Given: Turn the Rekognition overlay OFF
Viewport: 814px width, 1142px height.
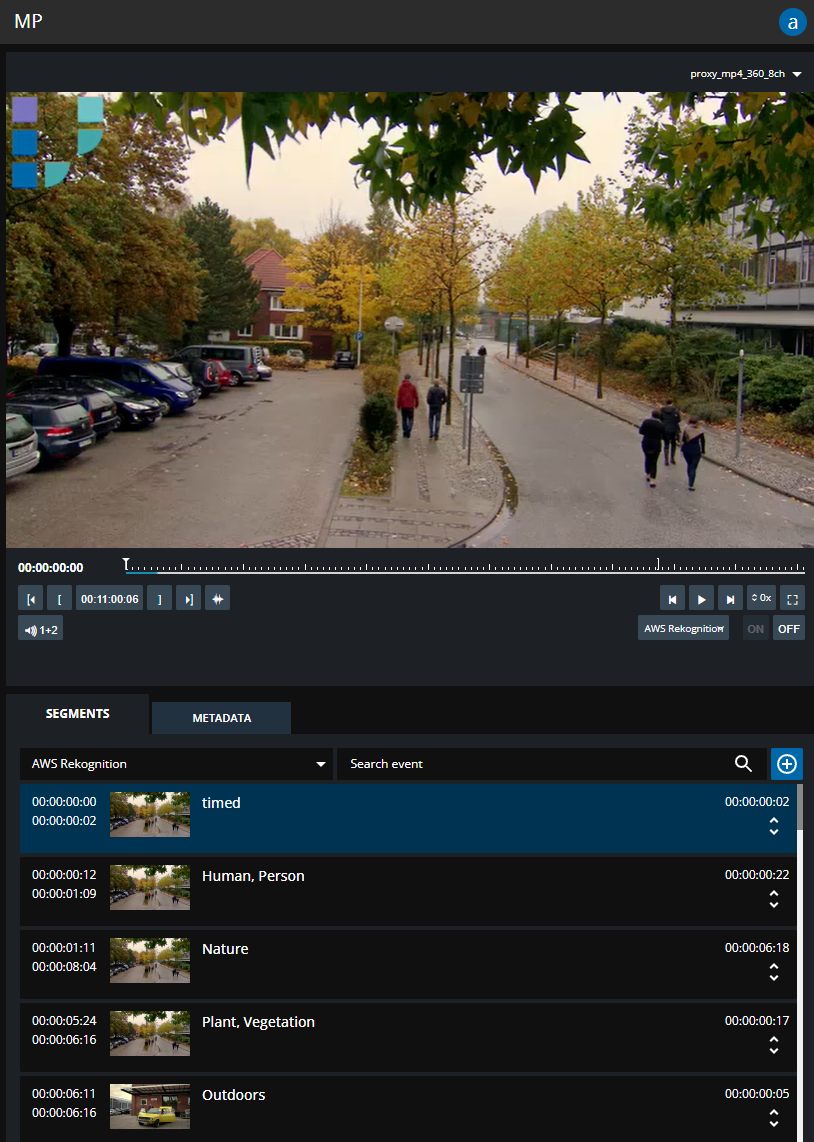Looking at the screenshot, I should 788,628.
